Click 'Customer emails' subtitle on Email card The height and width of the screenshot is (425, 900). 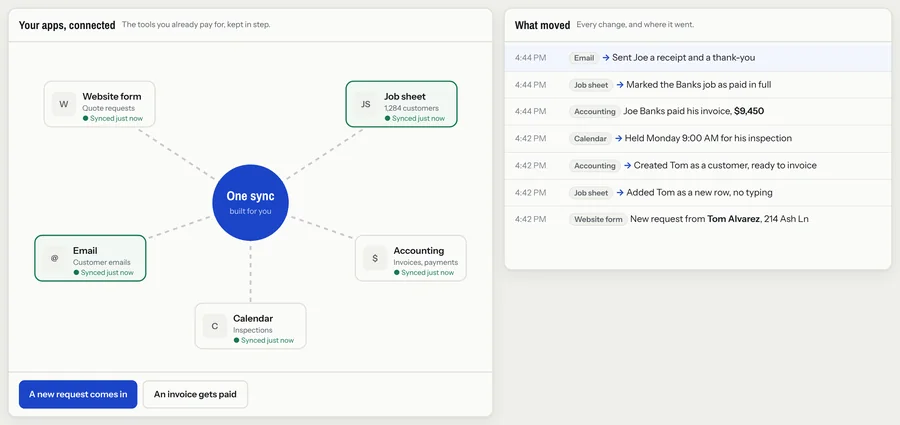(102, 262)
